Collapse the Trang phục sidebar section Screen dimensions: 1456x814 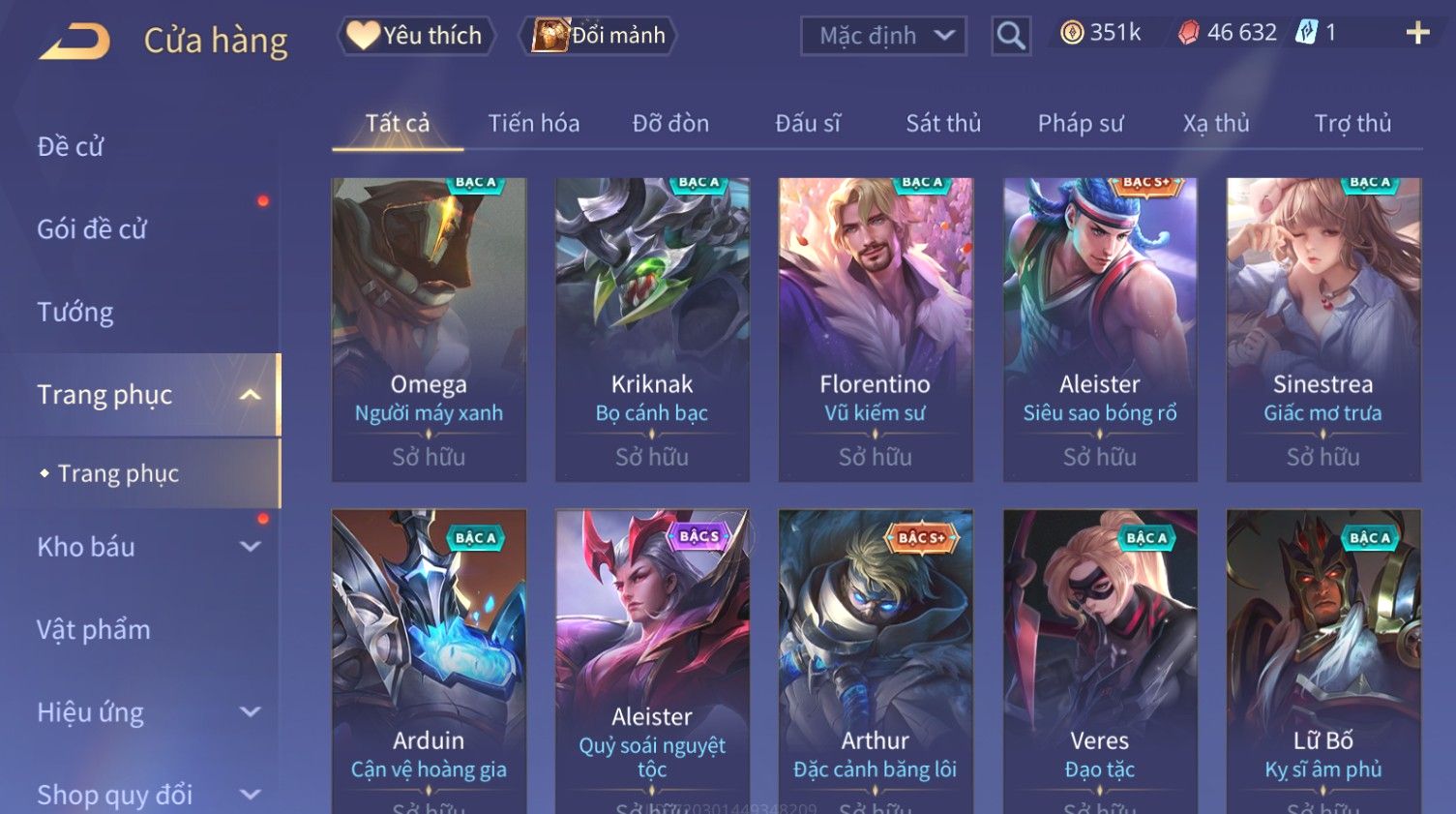pyautogui.click(x=250, y=395)
